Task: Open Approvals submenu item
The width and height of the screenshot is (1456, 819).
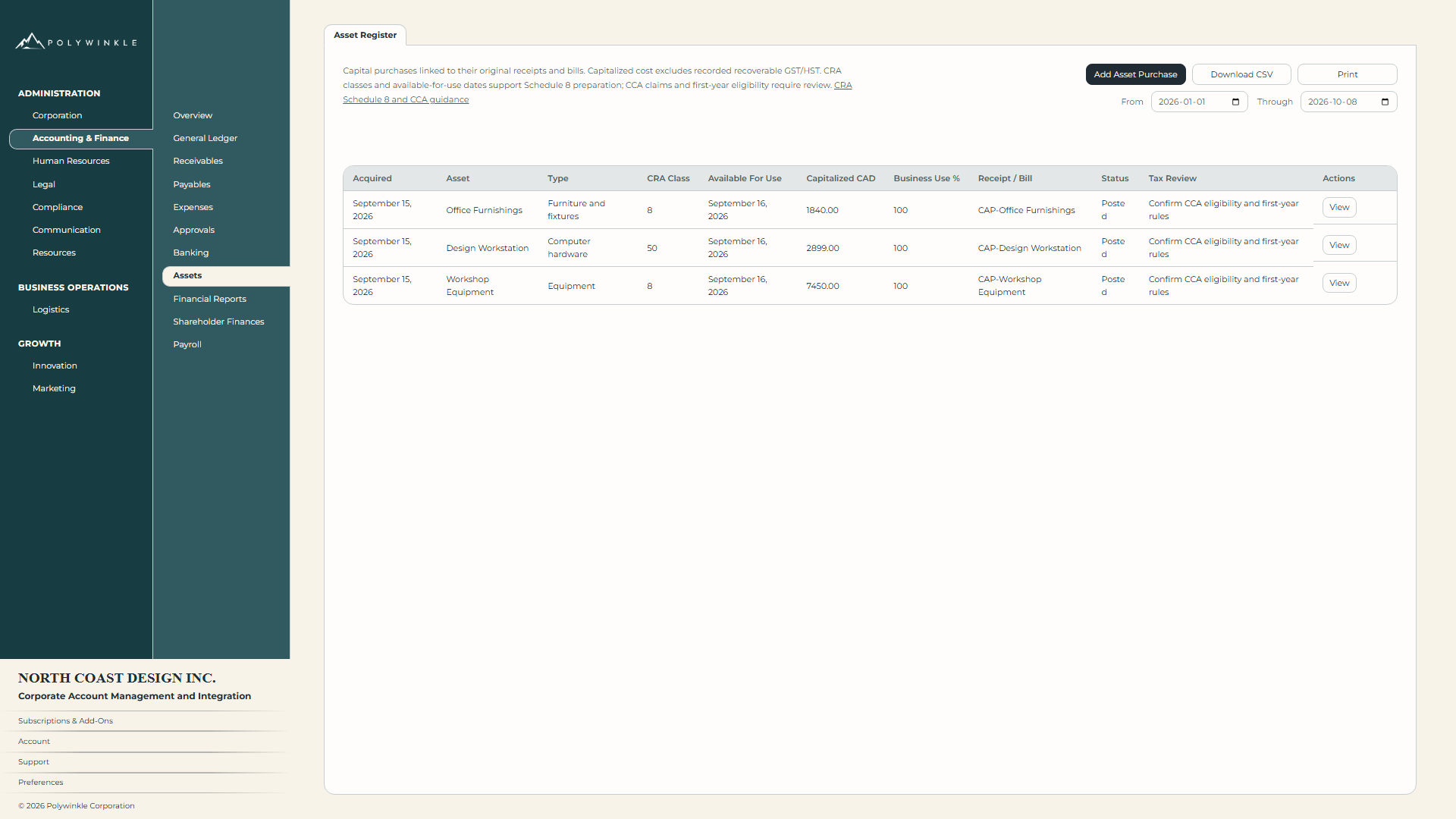Action: pyautogui.click(x=193, y=230)
